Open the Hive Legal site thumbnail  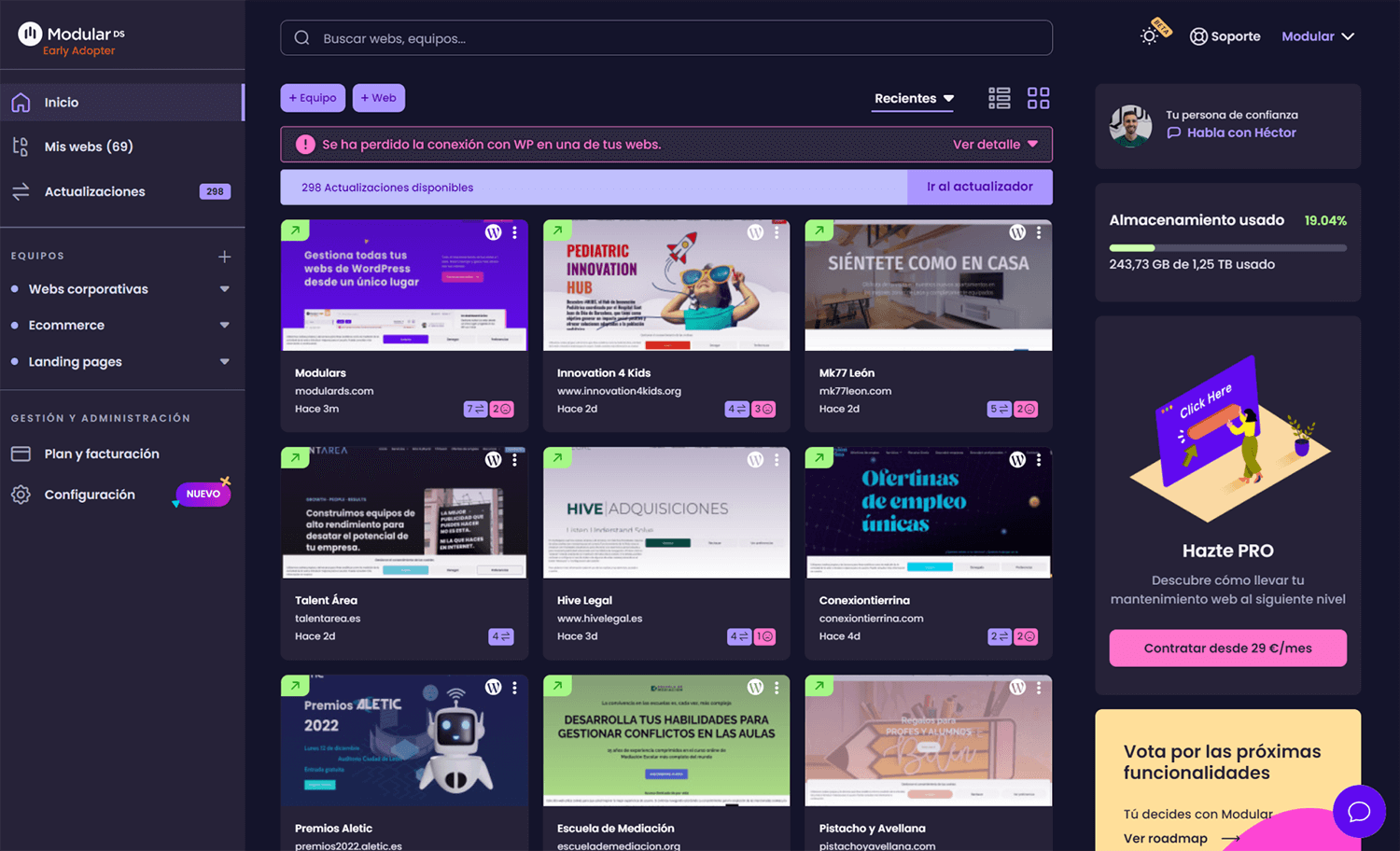pos(666,513)
